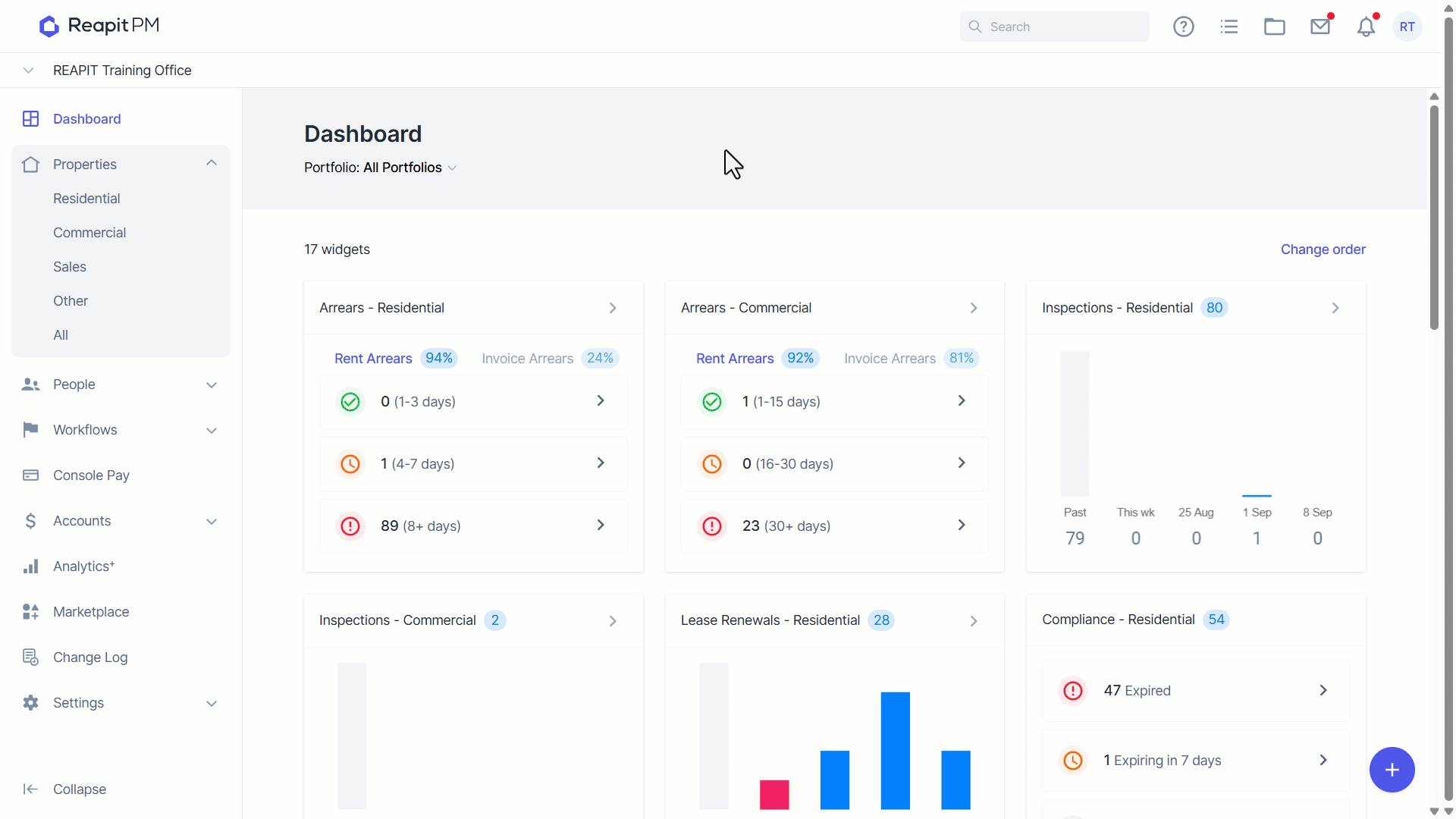Select Rent Arrears tab in Arrears - Commercial
This screenshot has width=1456, height=819.
click(735, 359)
